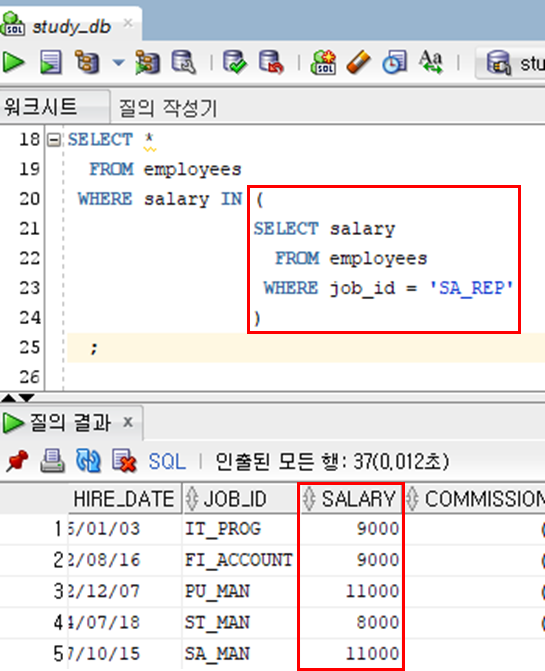Click the SQL Tuning Advisor icon

(x=184, y=62)
